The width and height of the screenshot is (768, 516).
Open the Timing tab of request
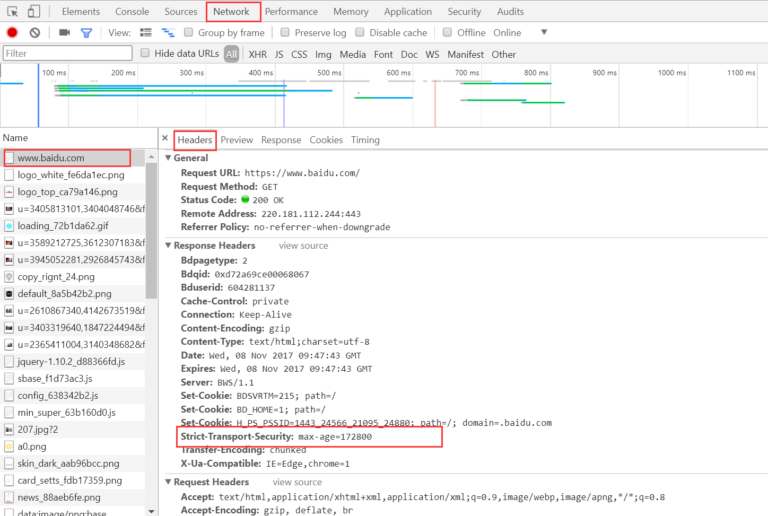[x=365, y=140]
